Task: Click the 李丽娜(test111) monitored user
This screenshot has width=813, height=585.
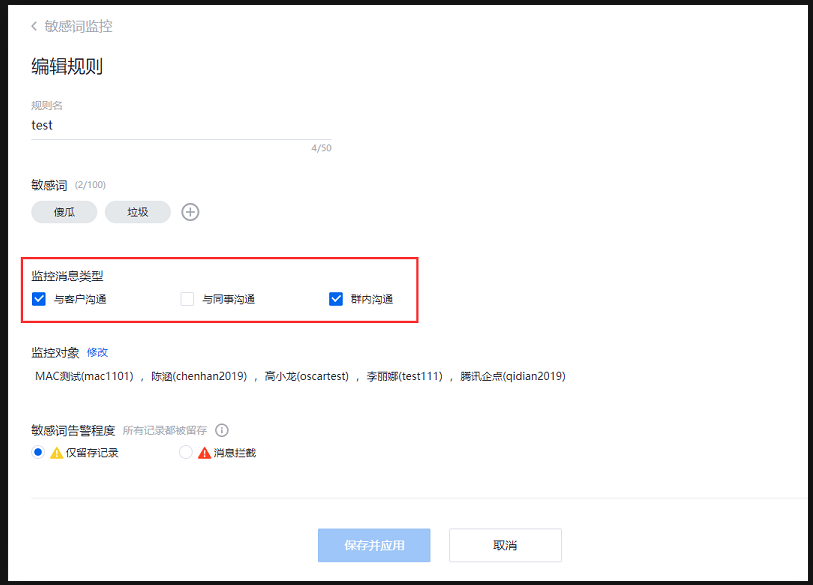Action: pos(404,377)
